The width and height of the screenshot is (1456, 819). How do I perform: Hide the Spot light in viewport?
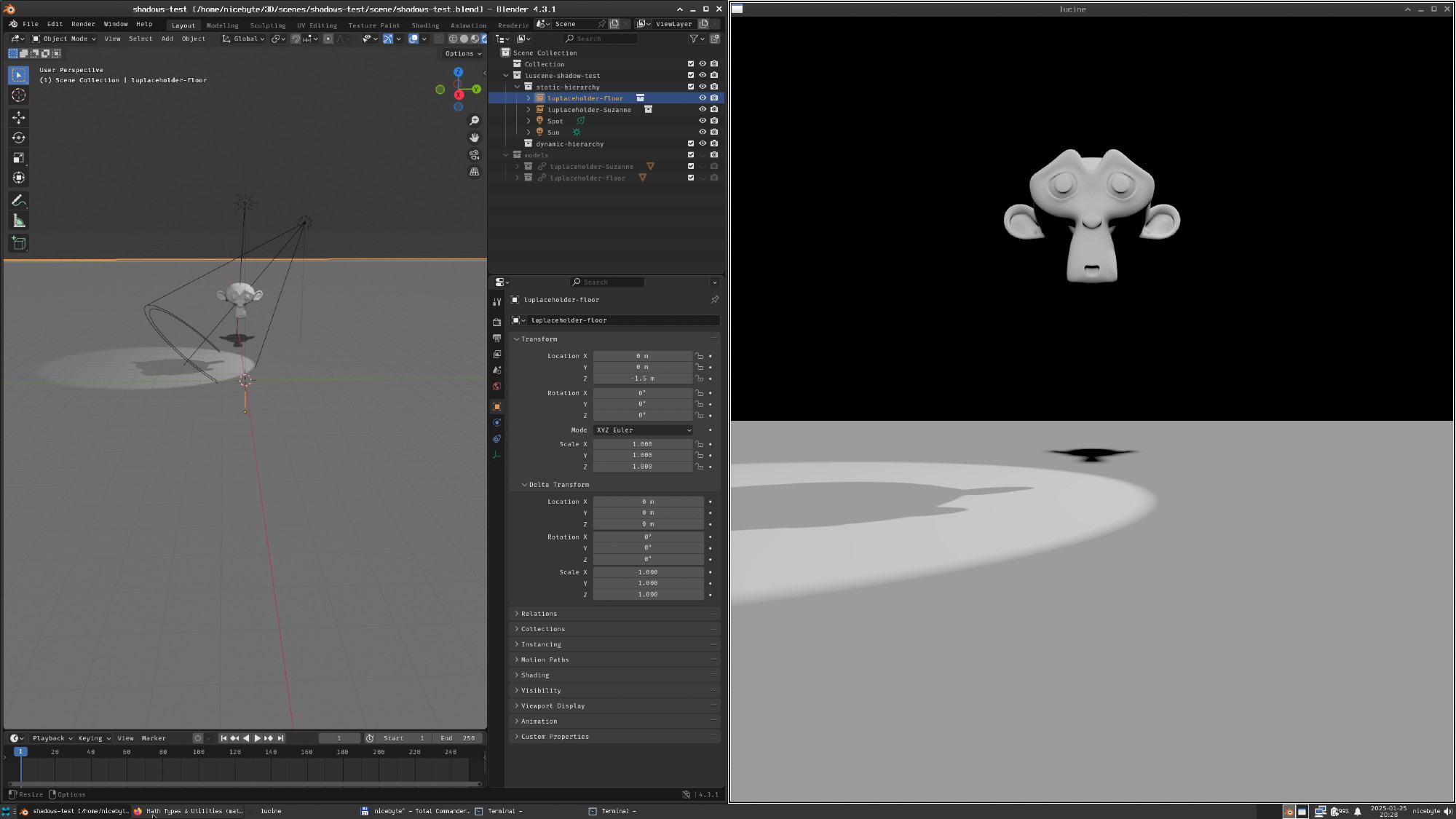pyautogui.click(x=703, y=121)
